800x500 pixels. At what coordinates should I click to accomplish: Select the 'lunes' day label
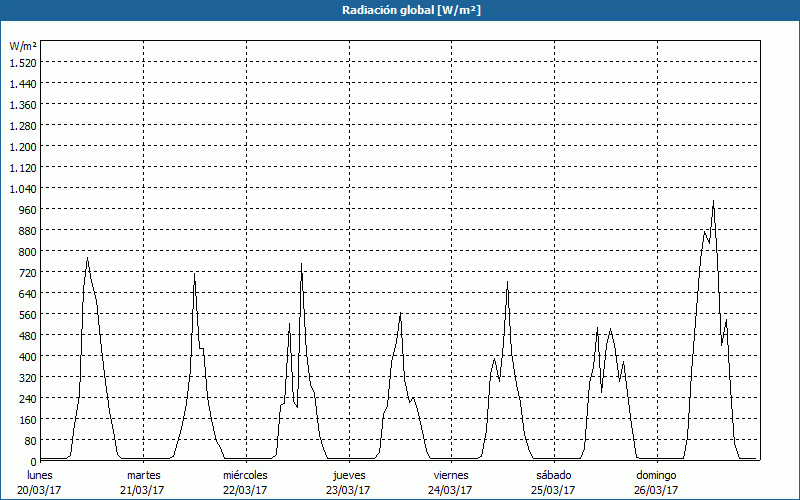click(x=40, y=475)
